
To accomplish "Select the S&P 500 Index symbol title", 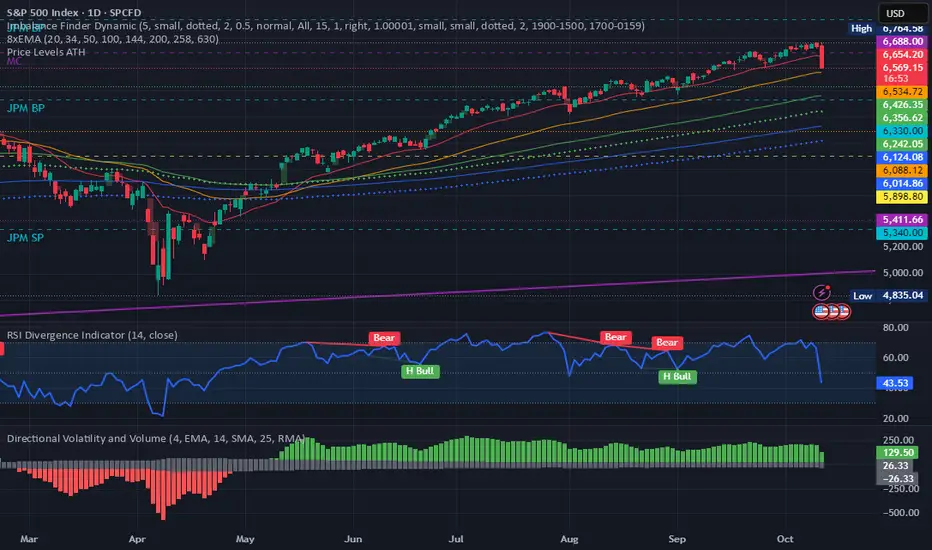I will pos(74,12).
